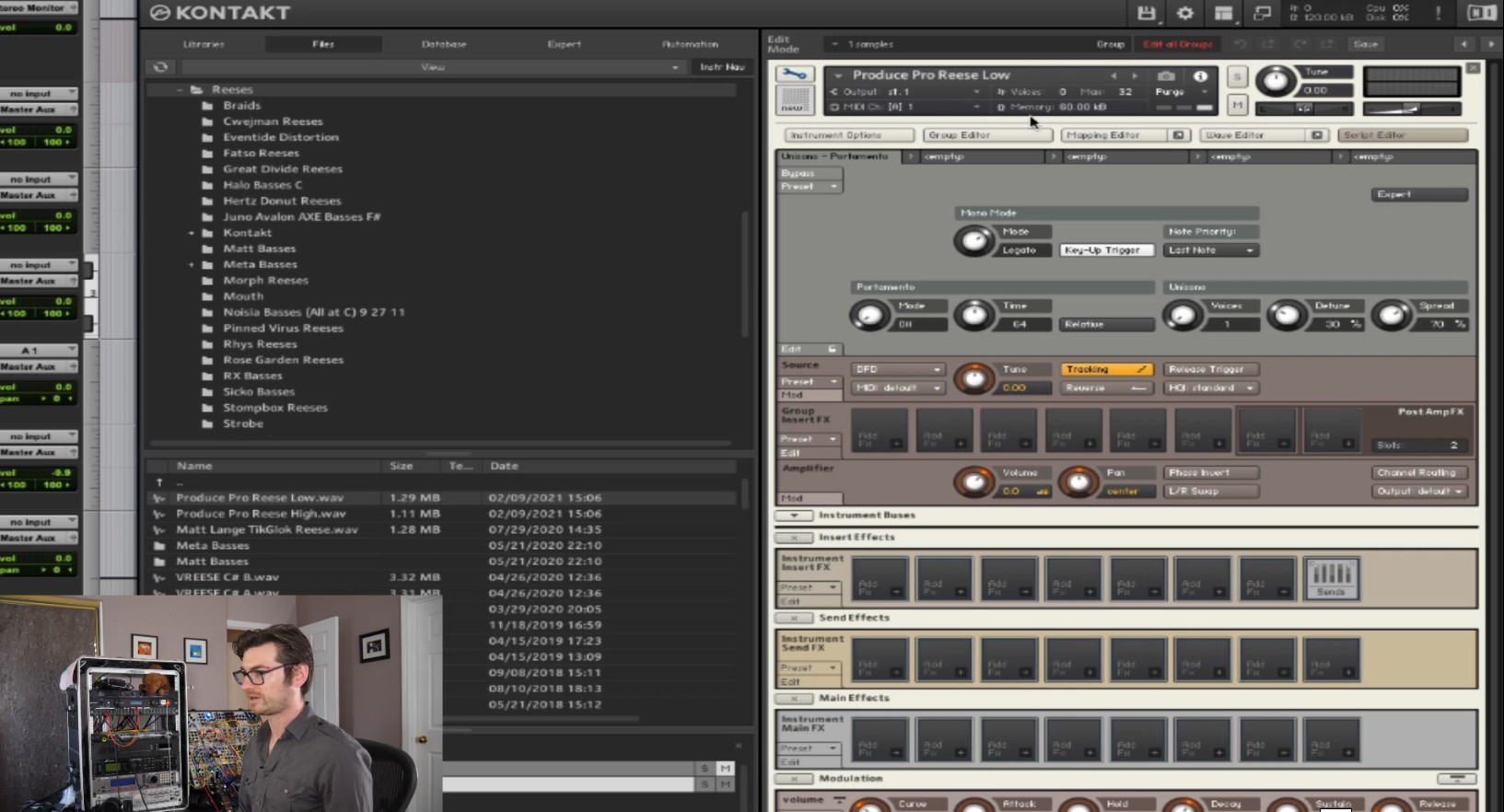Click the right navigation arrow at top right
Image resolution: width=1504 pixels, height=812 pixels.
click(x=1490, y=44)
